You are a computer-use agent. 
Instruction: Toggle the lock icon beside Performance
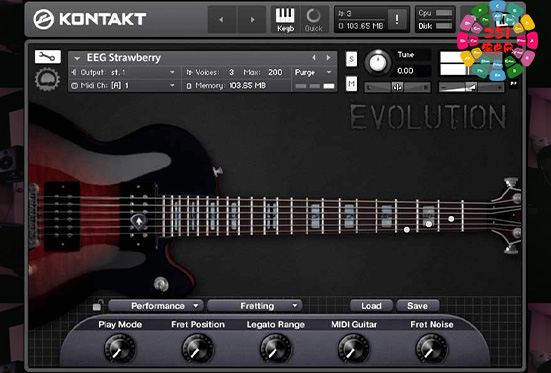pyautogui.click(x=97, y=306)
